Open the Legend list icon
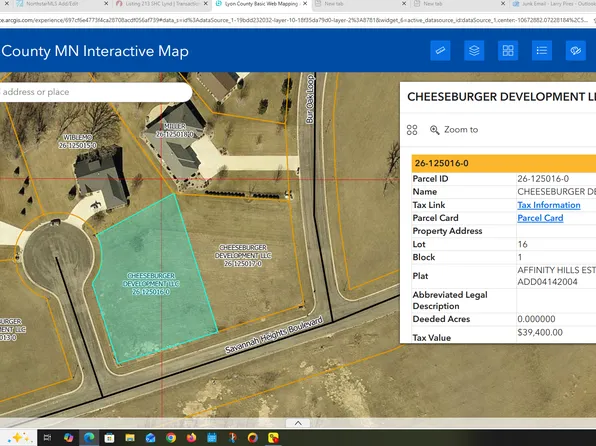Screen dimensions: 596x446 (542, 51)
